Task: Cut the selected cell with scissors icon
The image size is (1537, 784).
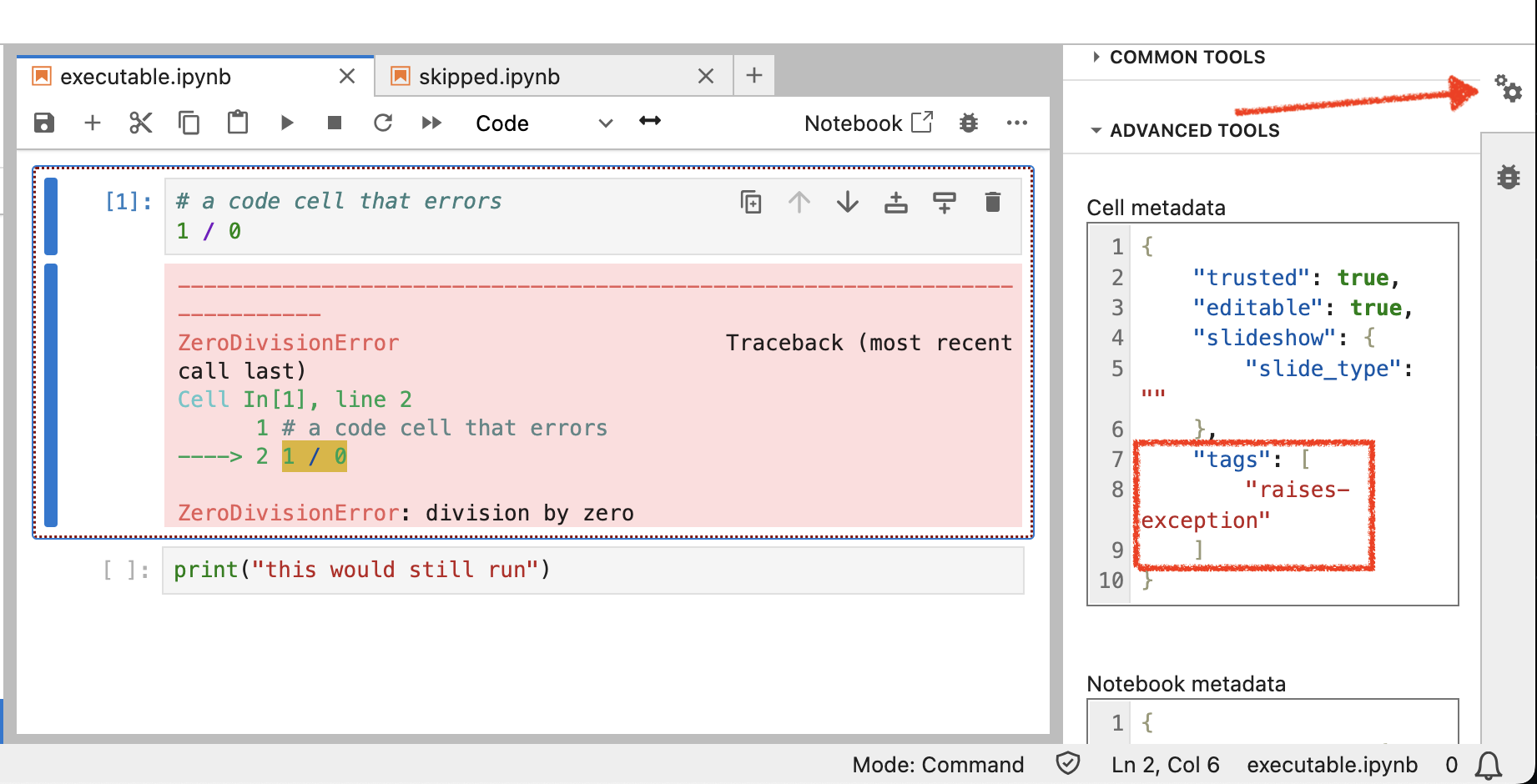Action: (x=140, y=123)
